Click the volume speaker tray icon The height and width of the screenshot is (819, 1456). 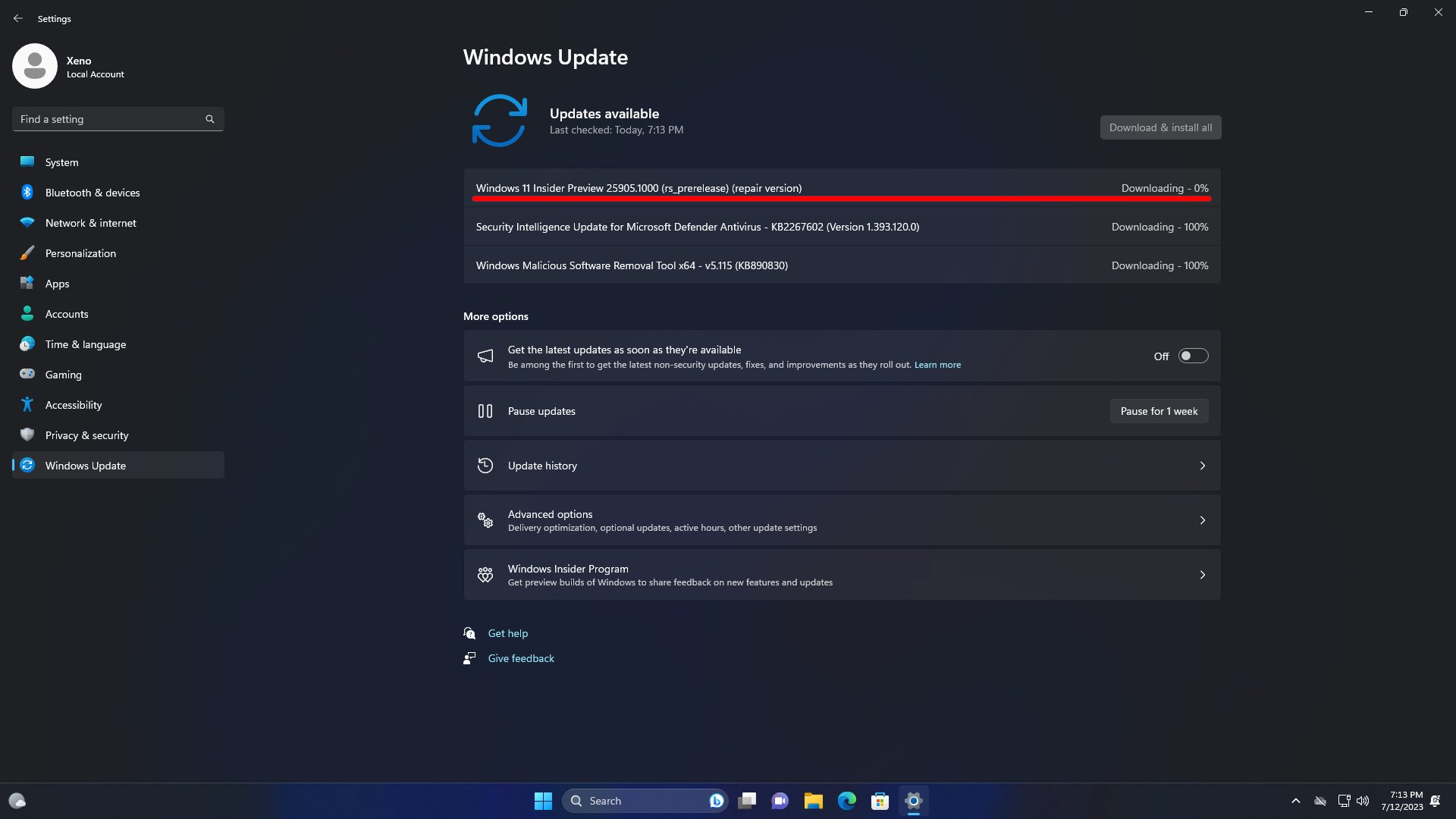(x=1363, y=801)
